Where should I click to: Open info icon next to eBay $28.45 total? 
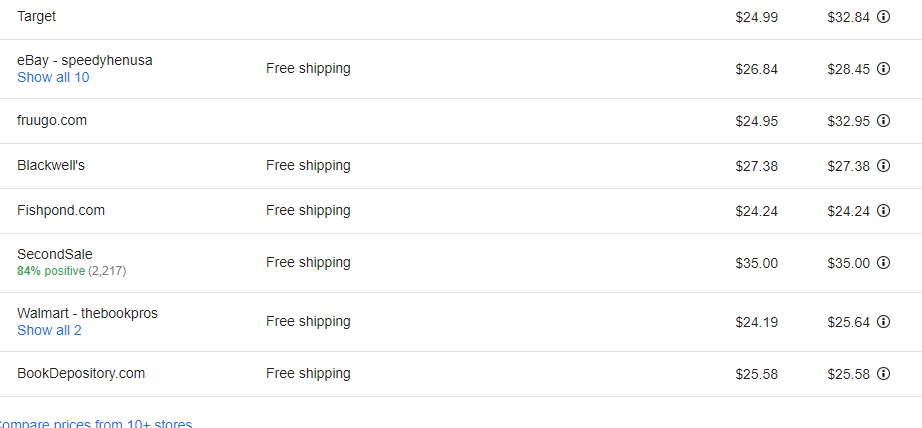883,69
